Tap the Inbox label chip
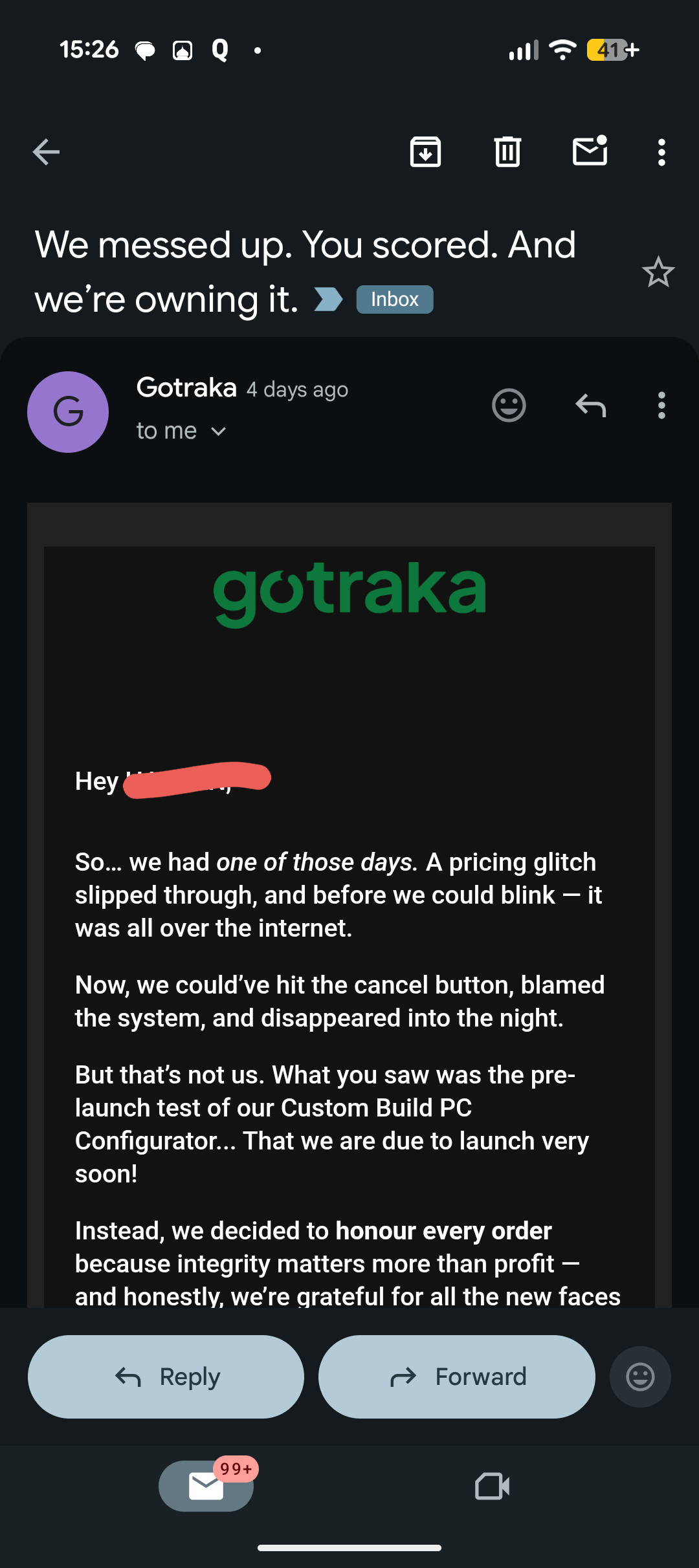The height and width of the screenshot is (1568, 699). (395, 299)
